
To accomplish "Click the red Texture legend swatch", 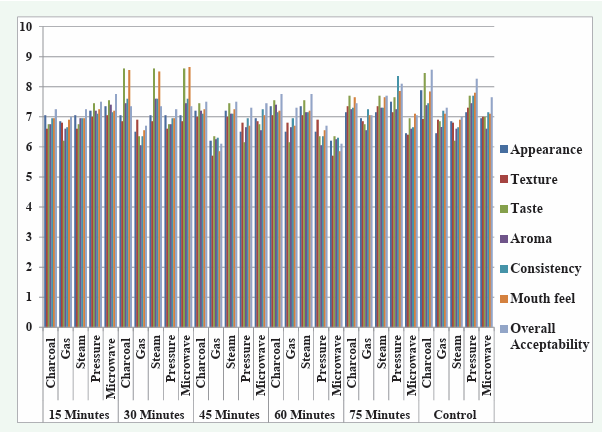I will [x=504, y=180].
